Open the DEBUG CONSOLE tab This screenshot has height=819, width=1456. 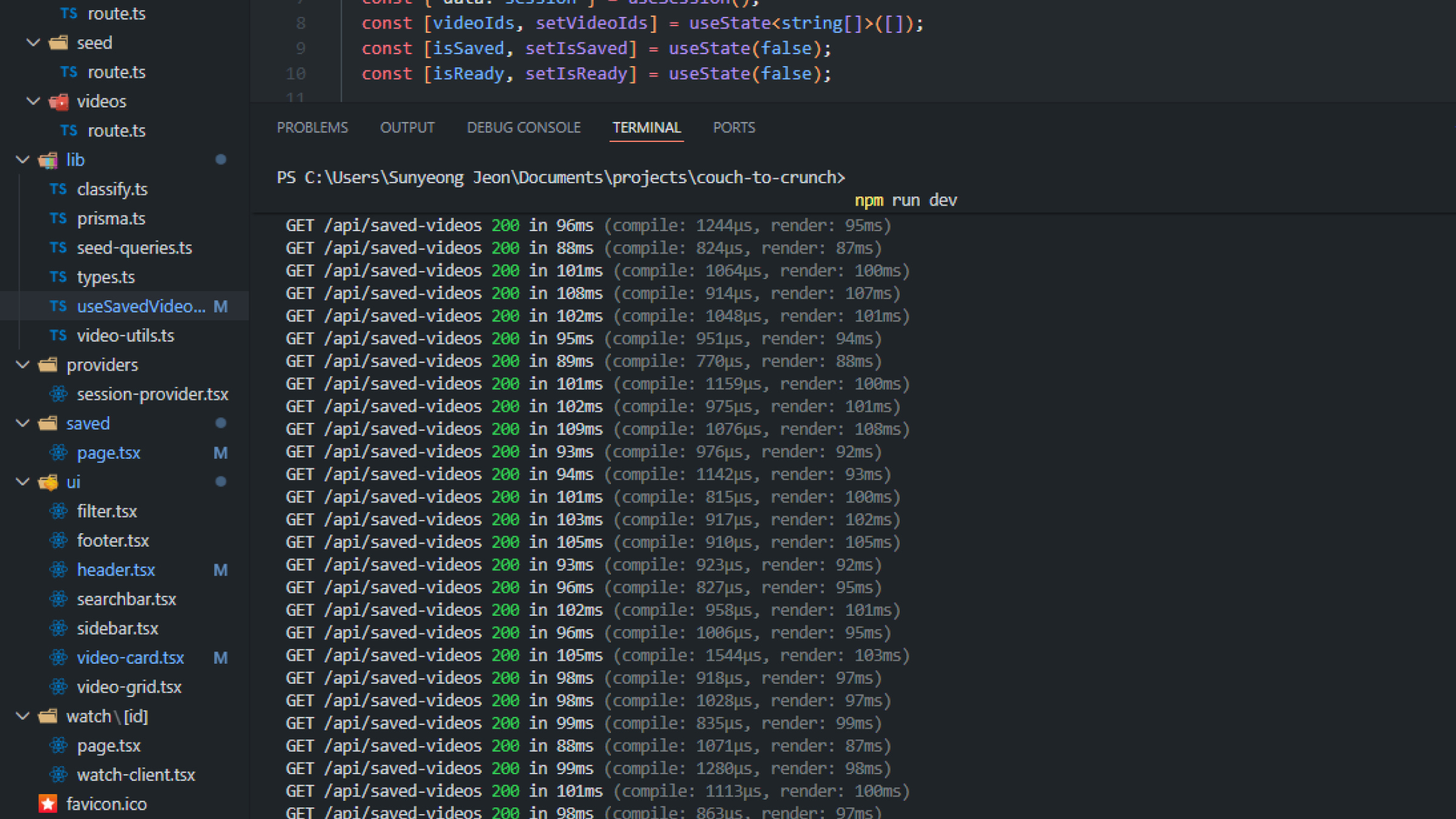[524, 128]
